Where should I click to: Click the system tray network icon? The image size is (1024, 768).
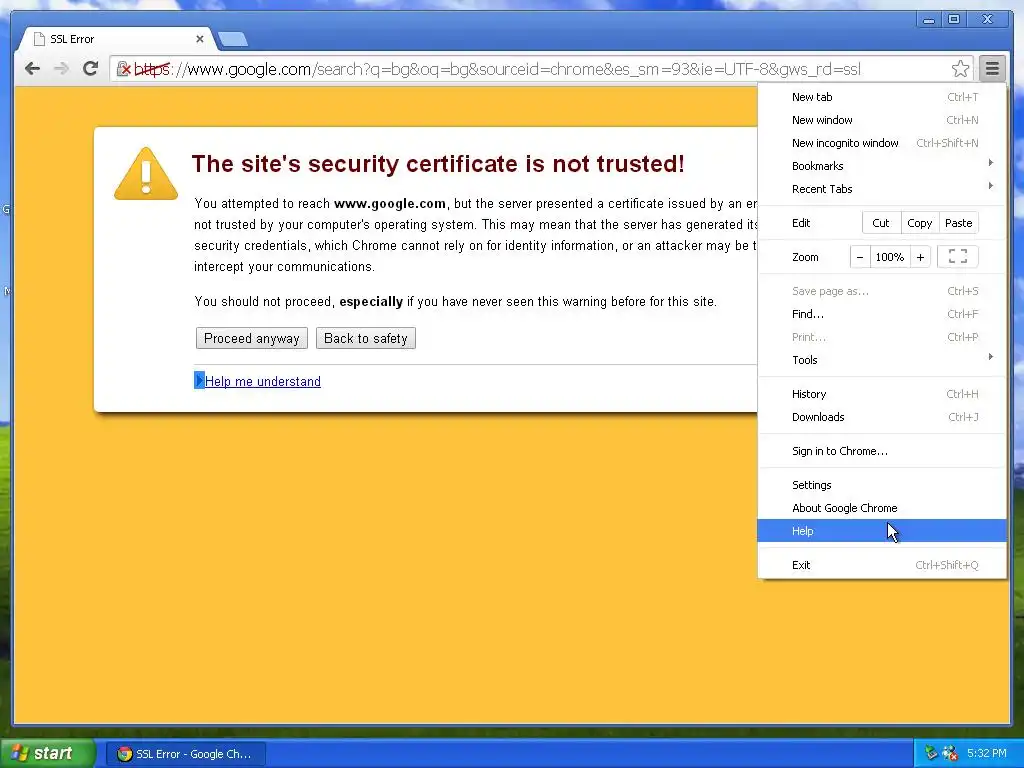[x=950, y=753]
